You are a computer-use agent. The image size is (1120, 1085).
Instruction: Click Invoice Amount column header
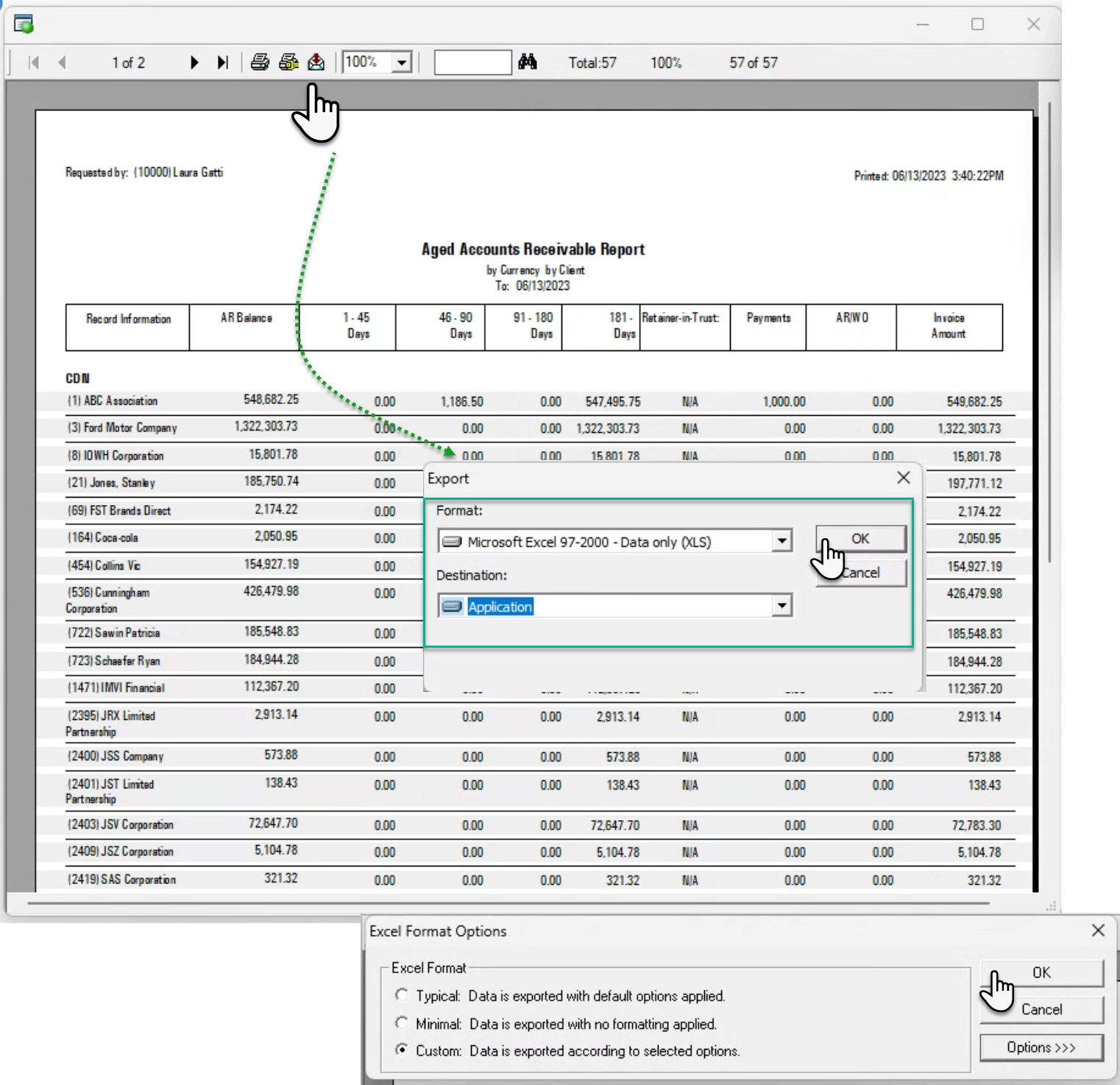tap(949, 326)
